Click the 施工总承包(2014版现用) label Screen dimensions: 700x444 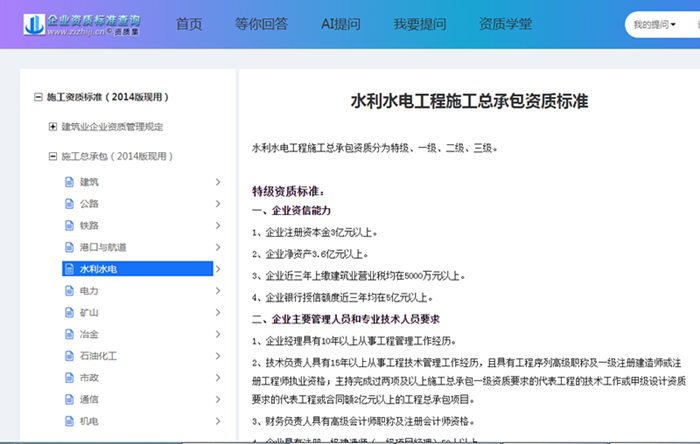pos(117,156)
